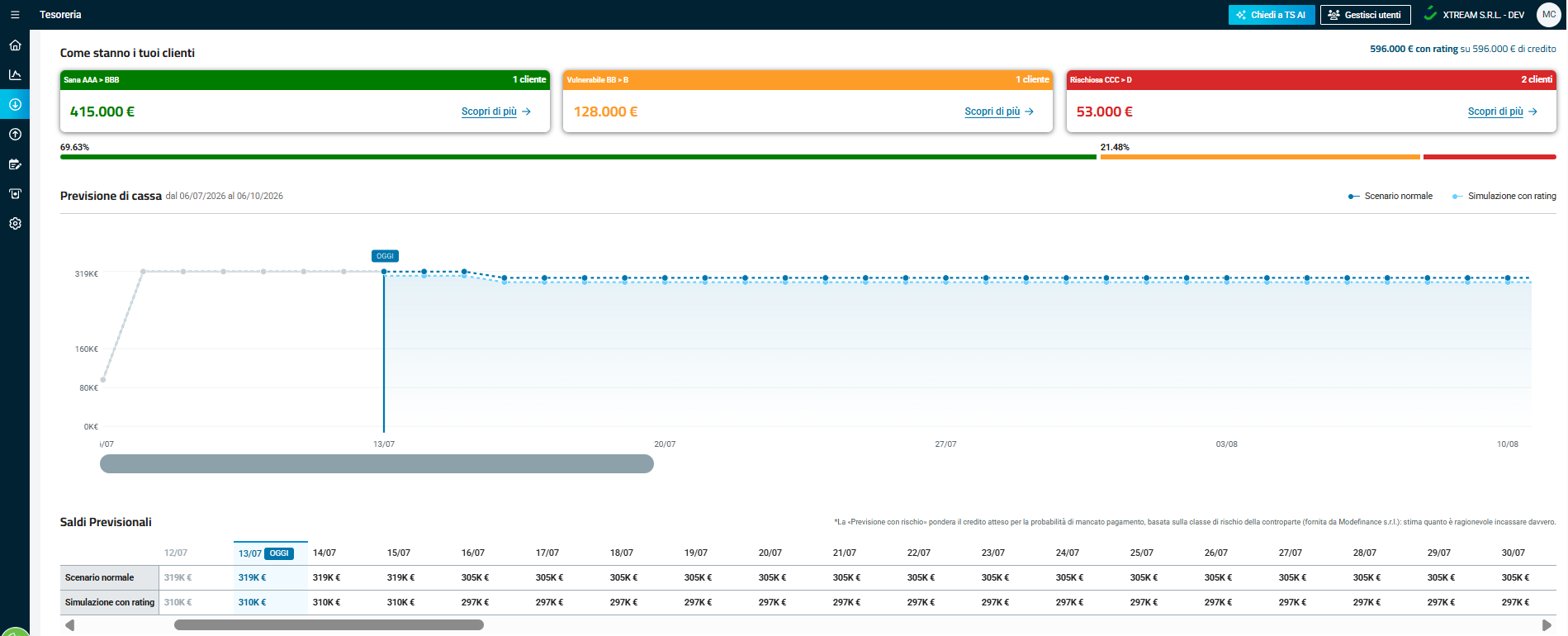Click the XTREAM S.R.L. - DEV company name
Image resolution: width=1568 pixels, height=636 pixels.
pos(1484,15)
